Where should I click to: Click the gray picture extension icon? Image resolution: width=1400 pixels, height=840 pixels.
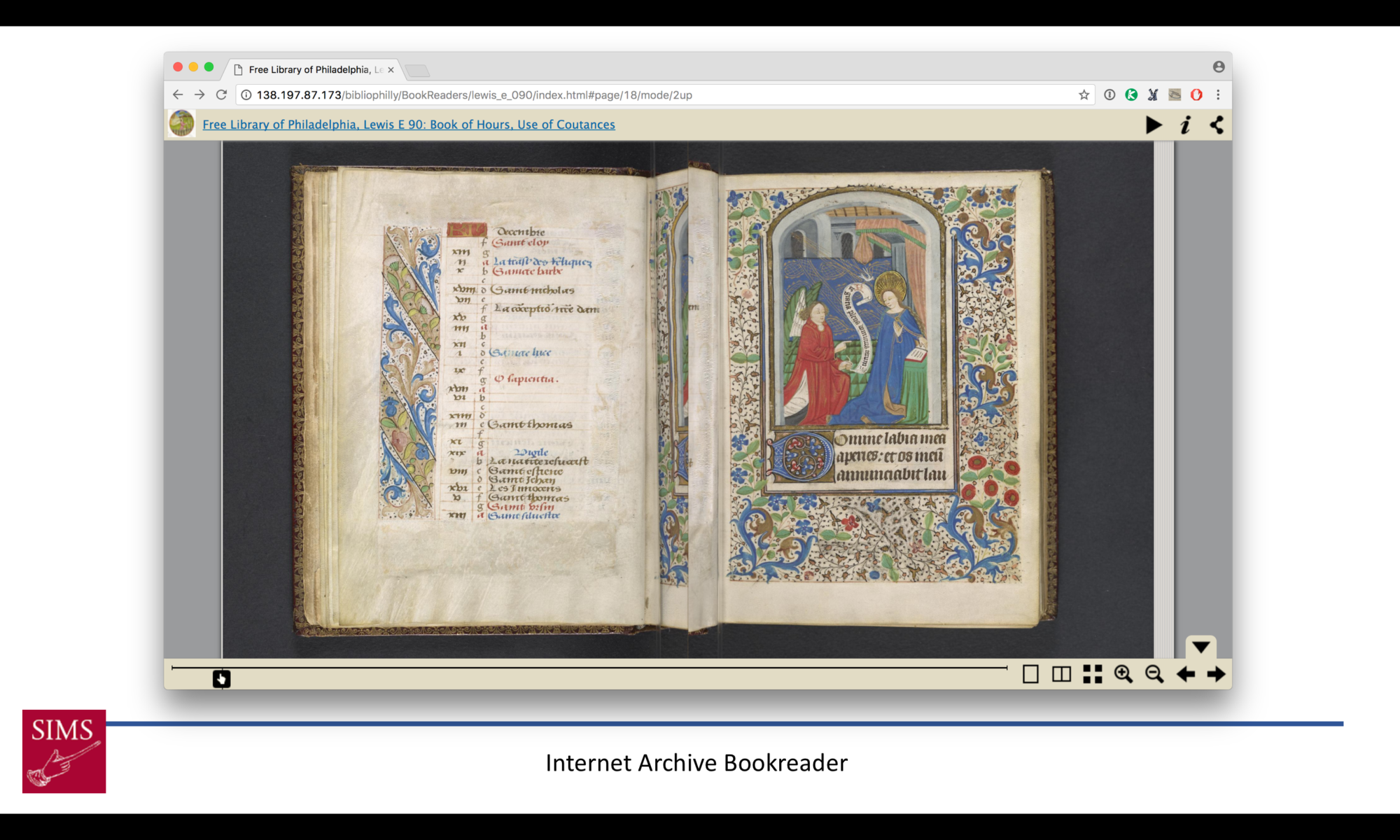click(x=1175, y=94)
